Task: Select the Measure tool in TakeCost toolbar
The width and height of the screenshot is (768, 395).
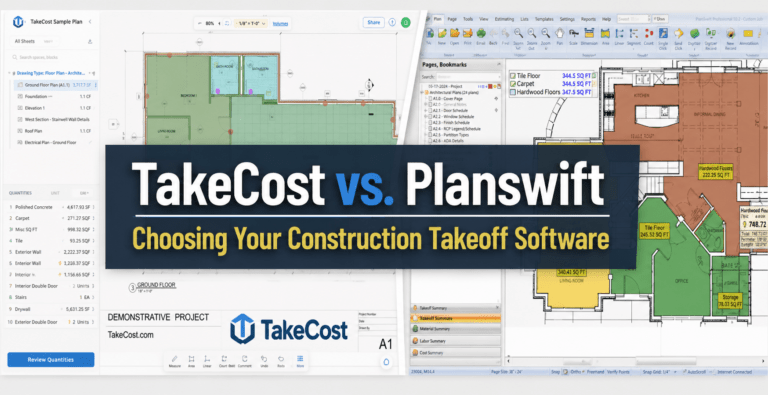Action: [x=175, y=361]
